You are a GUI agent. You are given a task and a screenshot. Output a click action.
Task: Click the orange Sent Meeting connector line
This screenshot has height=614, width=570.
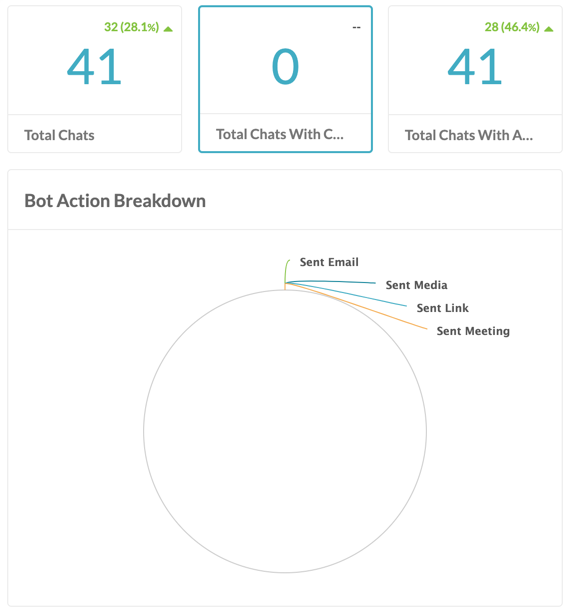356,306
